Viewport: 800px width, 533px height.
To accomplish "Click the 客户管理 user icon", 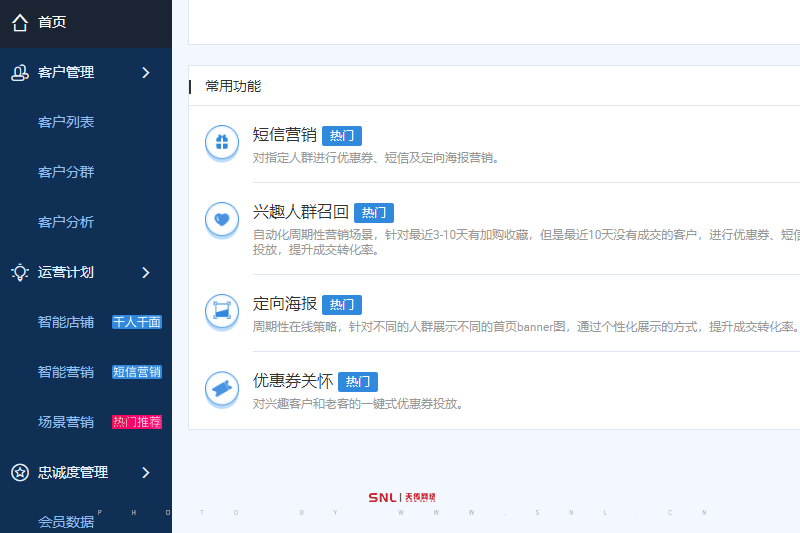I will click(19, 72).
